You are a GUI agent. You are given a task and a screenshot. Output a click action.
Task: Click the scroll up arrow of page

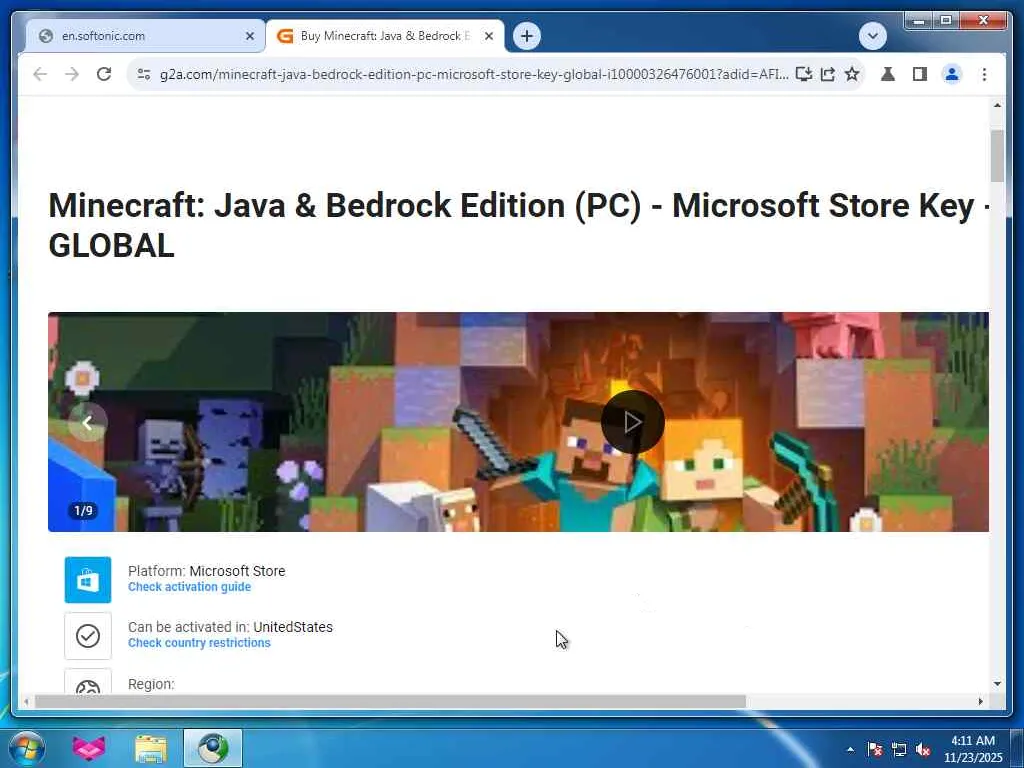997,105
